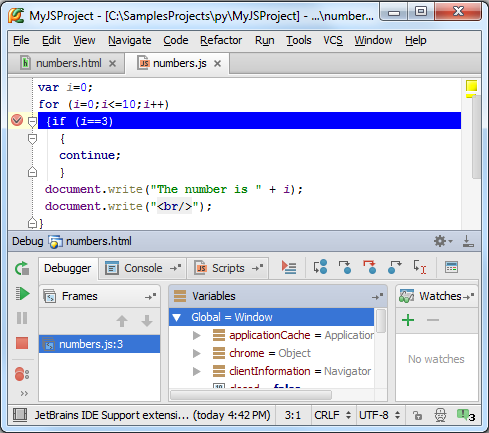Viewport: 489px width, 433px height.
Task: Toggle the Hector inspector icon in status bar
Action: click(x=440, y=415)
